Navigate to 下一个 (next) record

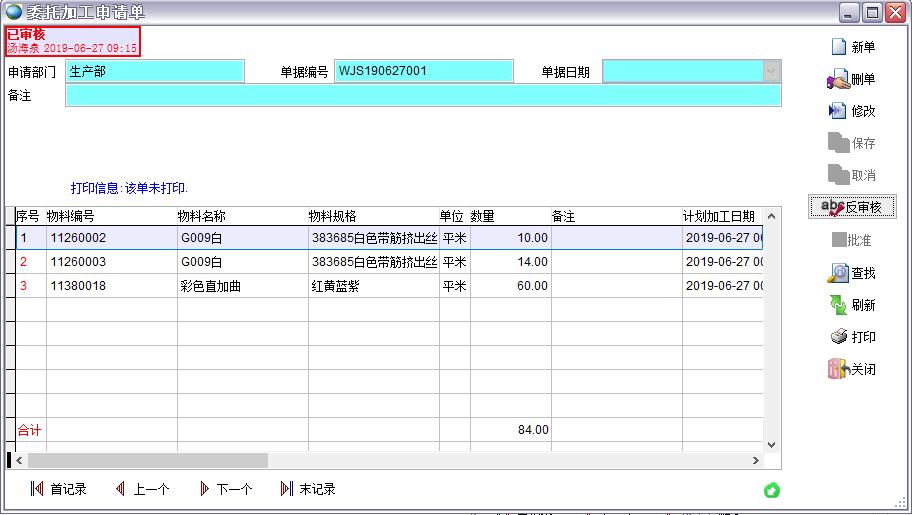tap(205, 489)
